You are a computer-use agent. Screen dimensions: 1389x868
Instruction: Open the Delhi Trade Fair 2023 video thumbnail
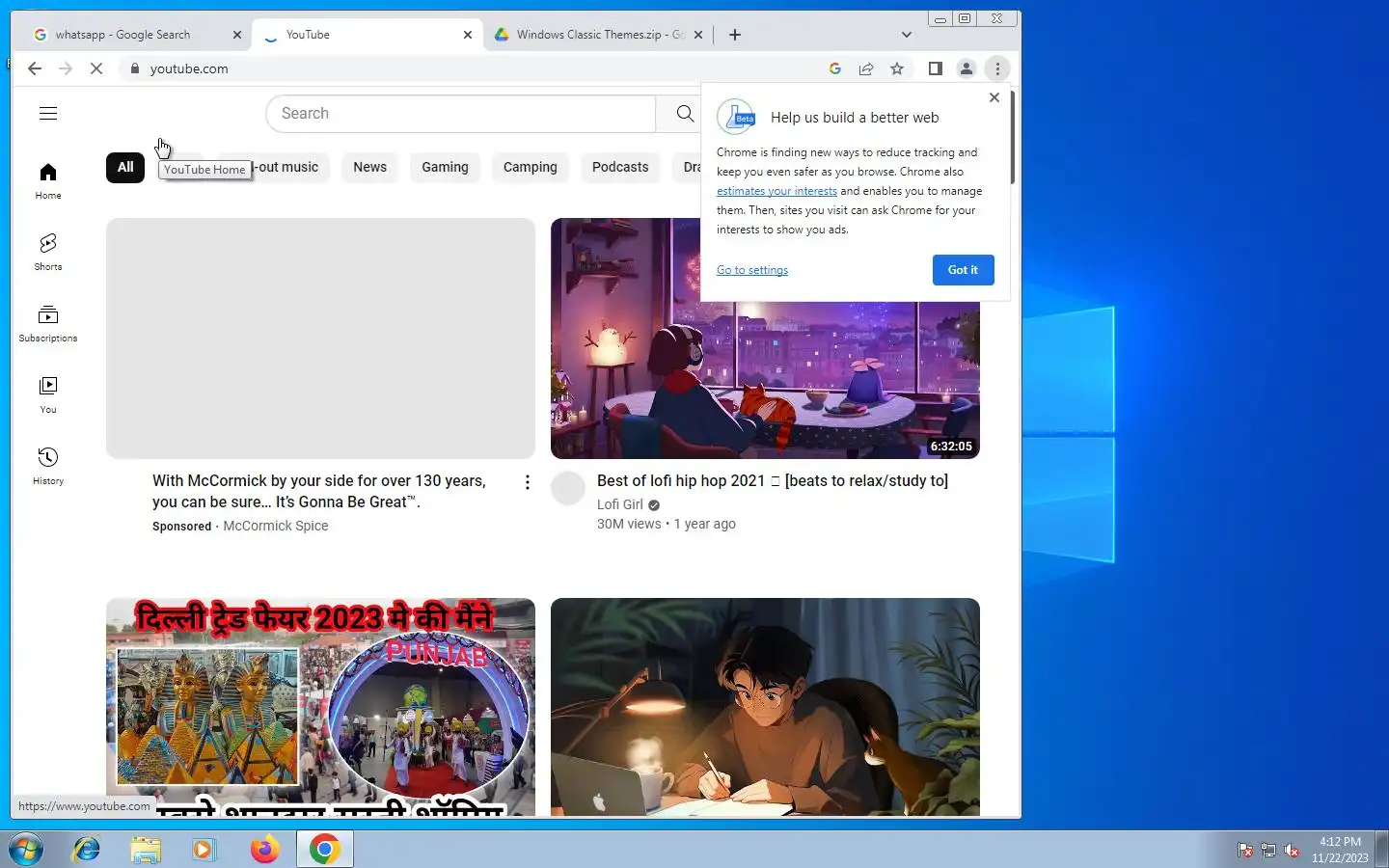pos(320,707)
